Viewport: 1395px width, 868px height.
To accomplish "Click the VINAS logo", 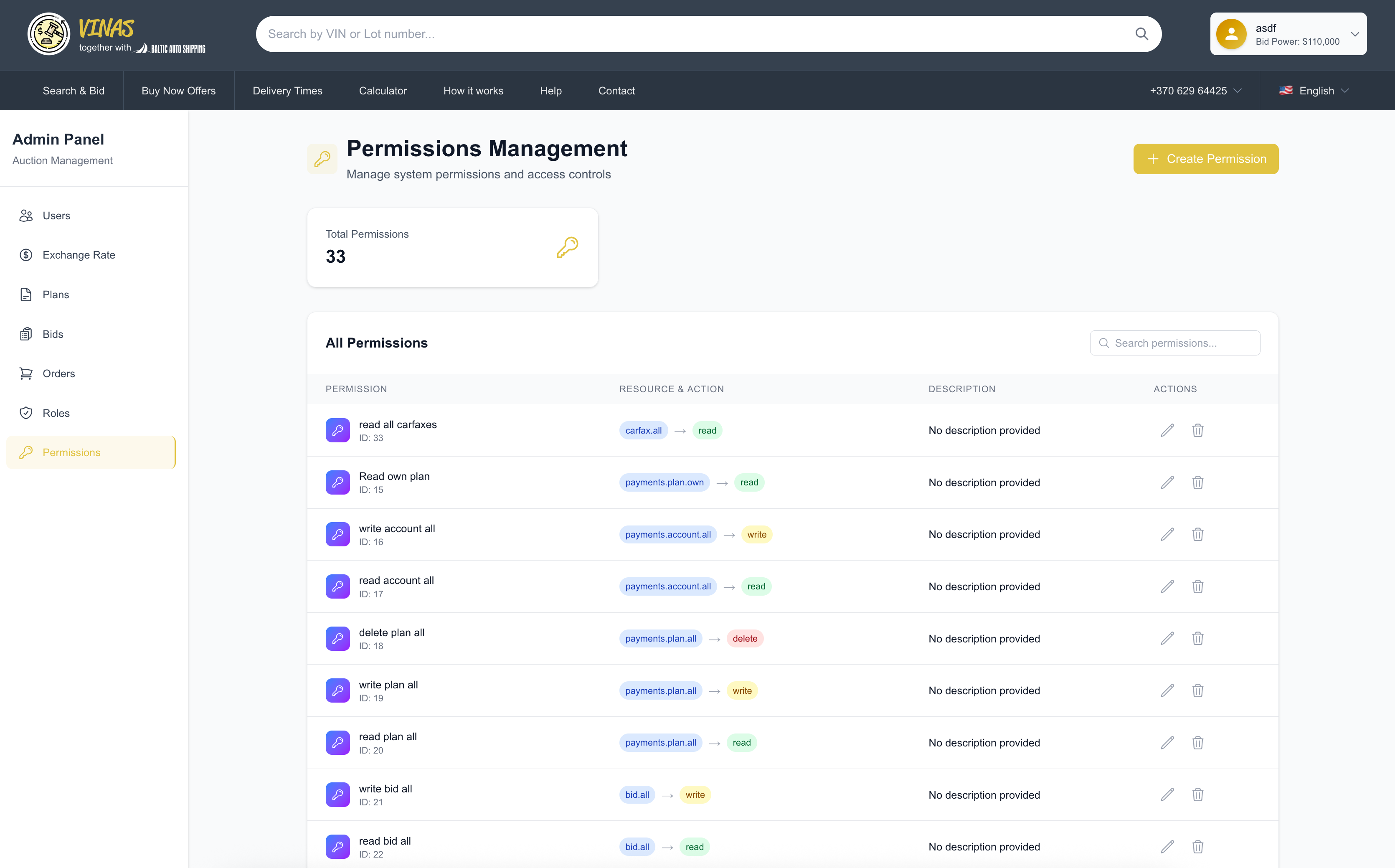I will [106, 34].
